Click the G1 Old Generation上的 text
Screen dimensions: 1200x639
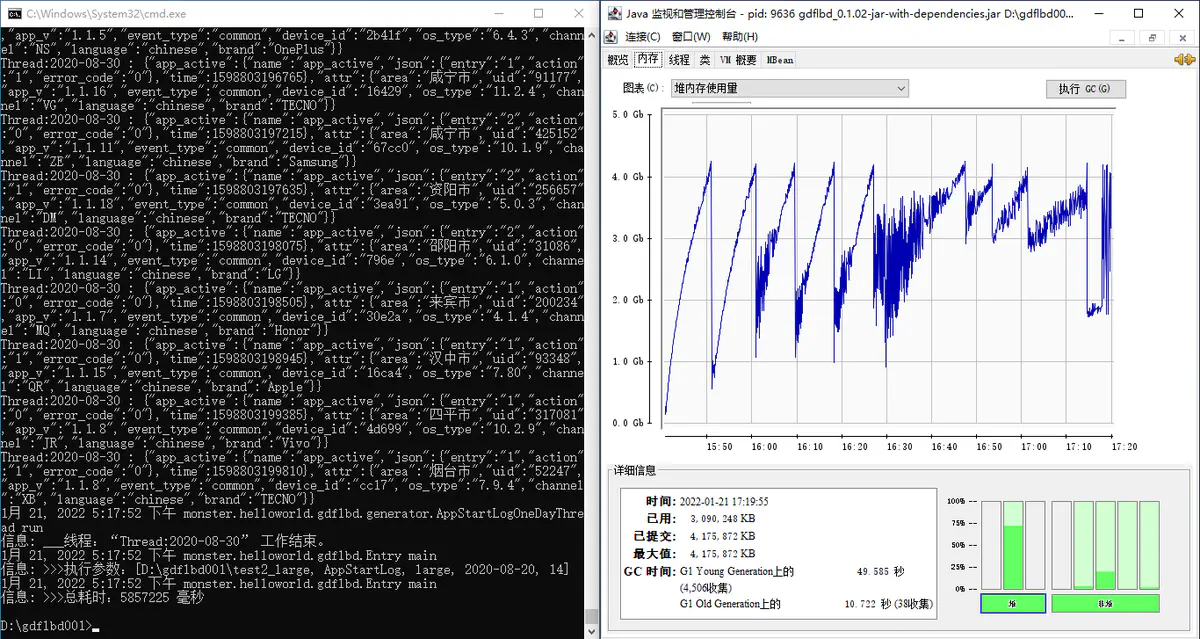(730, 604)
